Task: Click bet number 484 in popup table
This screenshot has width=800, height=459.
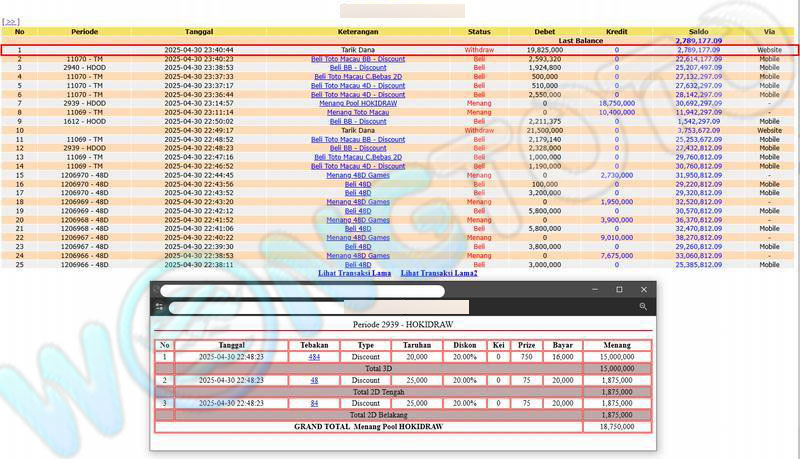Action: click(x=314, y=357)
